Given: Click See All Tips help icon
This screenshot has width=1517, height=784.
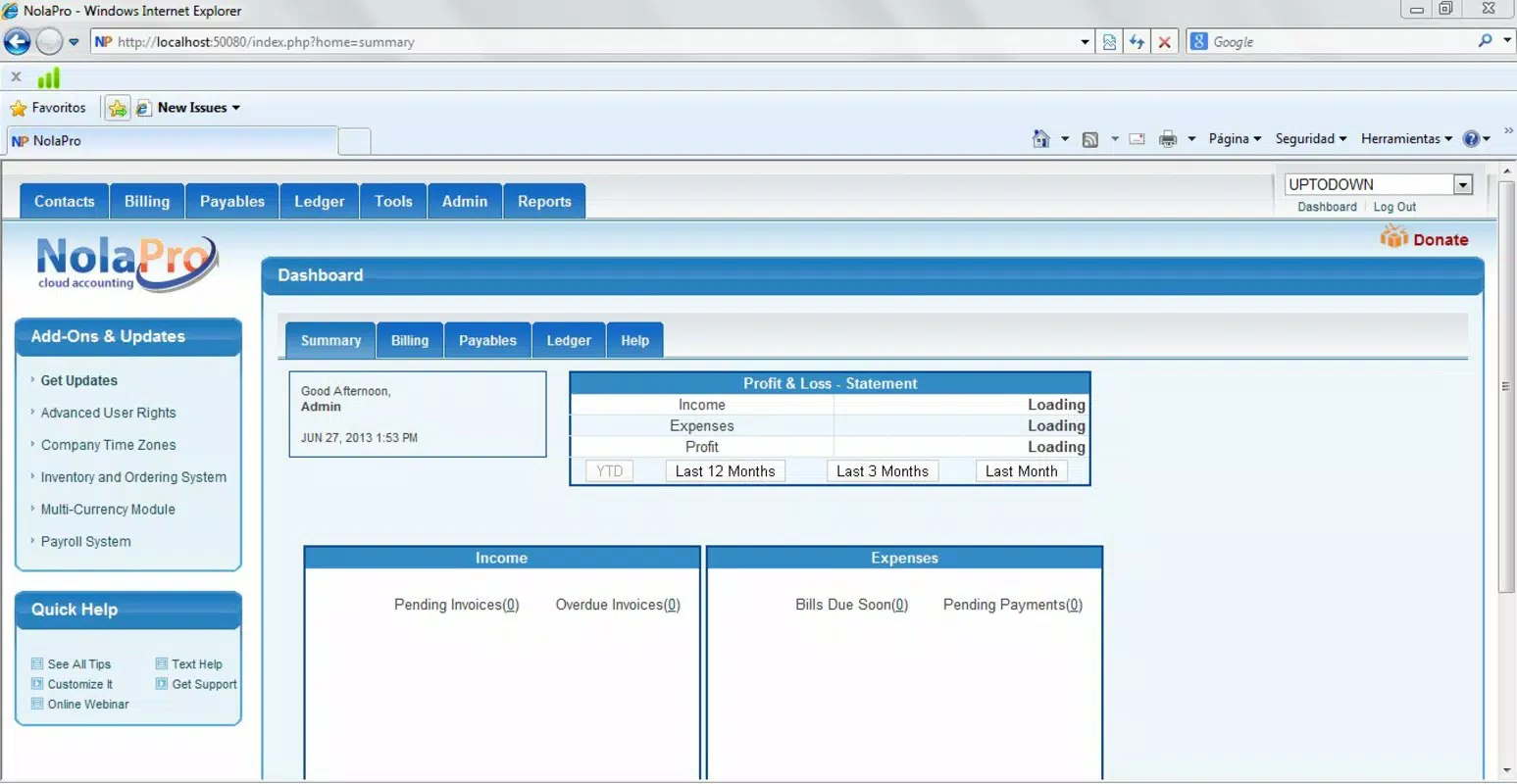Looking at the screenshot, I should coord(37,663).
